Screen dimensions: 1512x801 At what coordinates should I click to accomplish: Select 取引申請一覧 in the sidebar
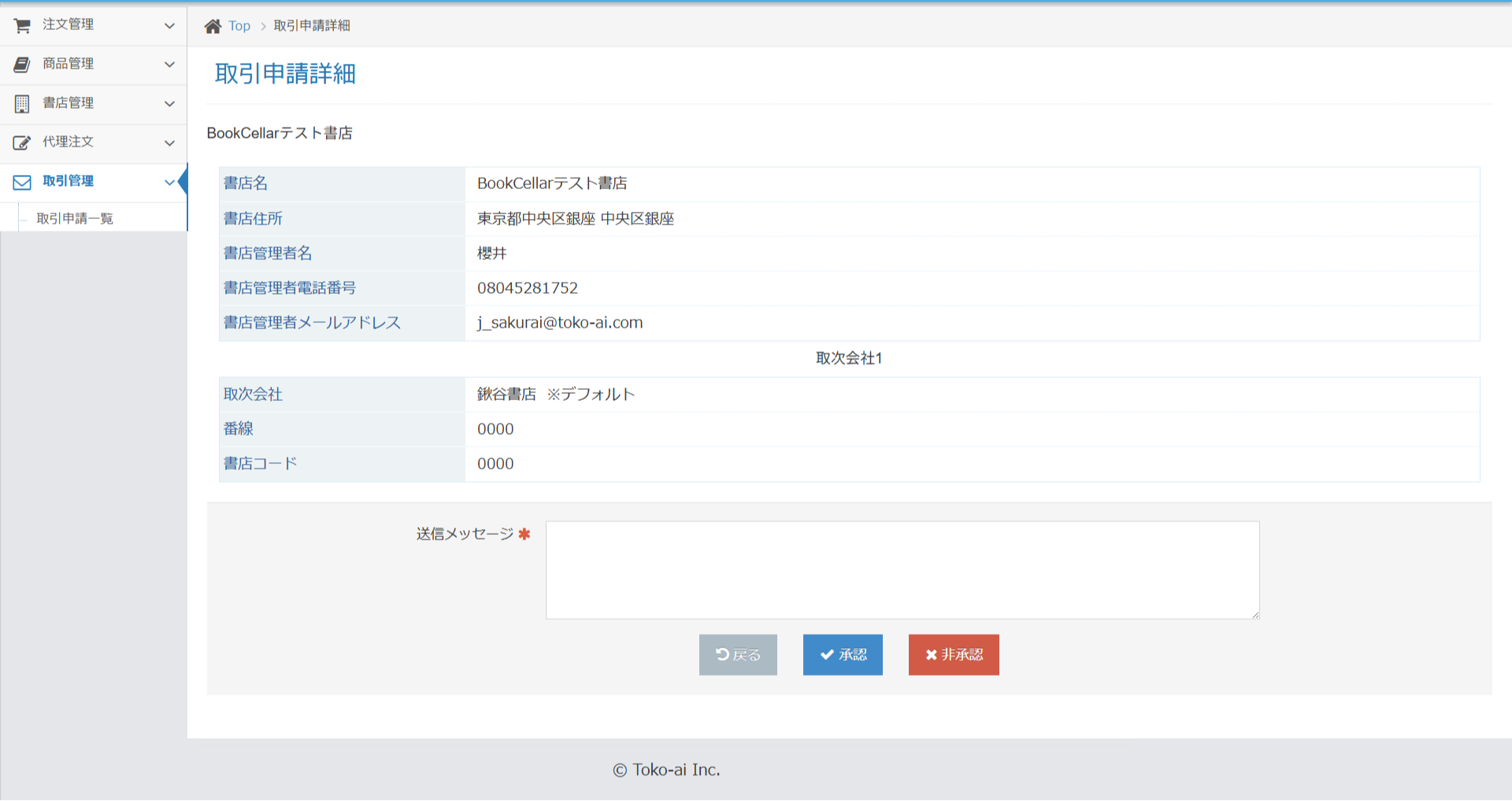click(x=74, y=217)
